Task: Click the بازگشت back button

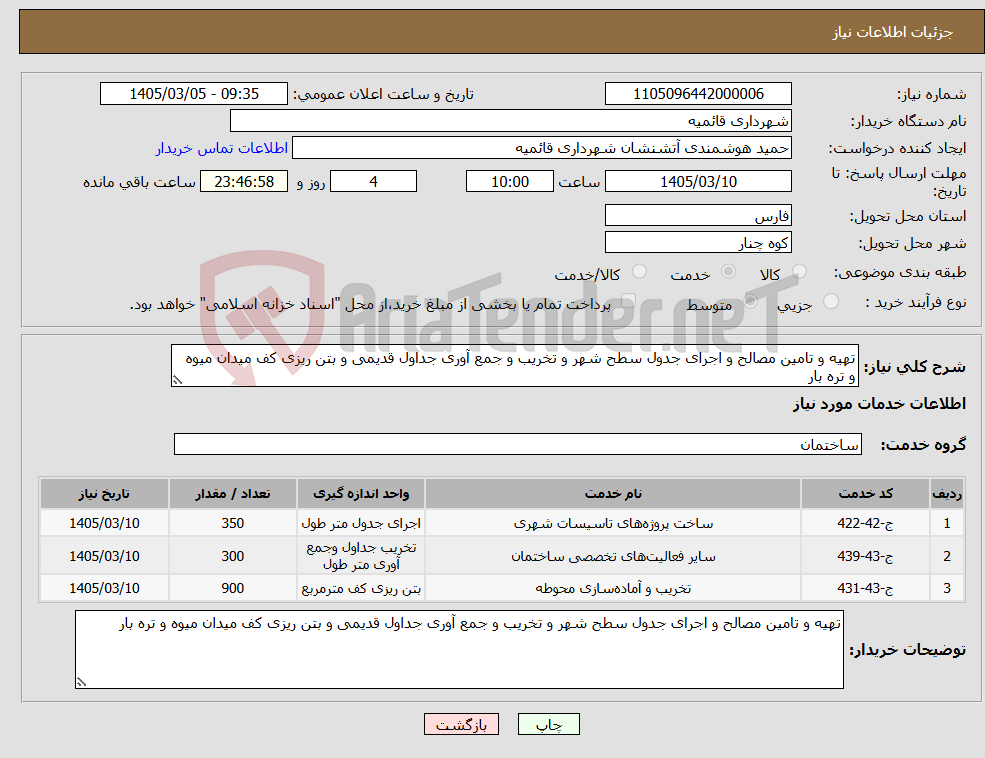Action: coord(461,724)
